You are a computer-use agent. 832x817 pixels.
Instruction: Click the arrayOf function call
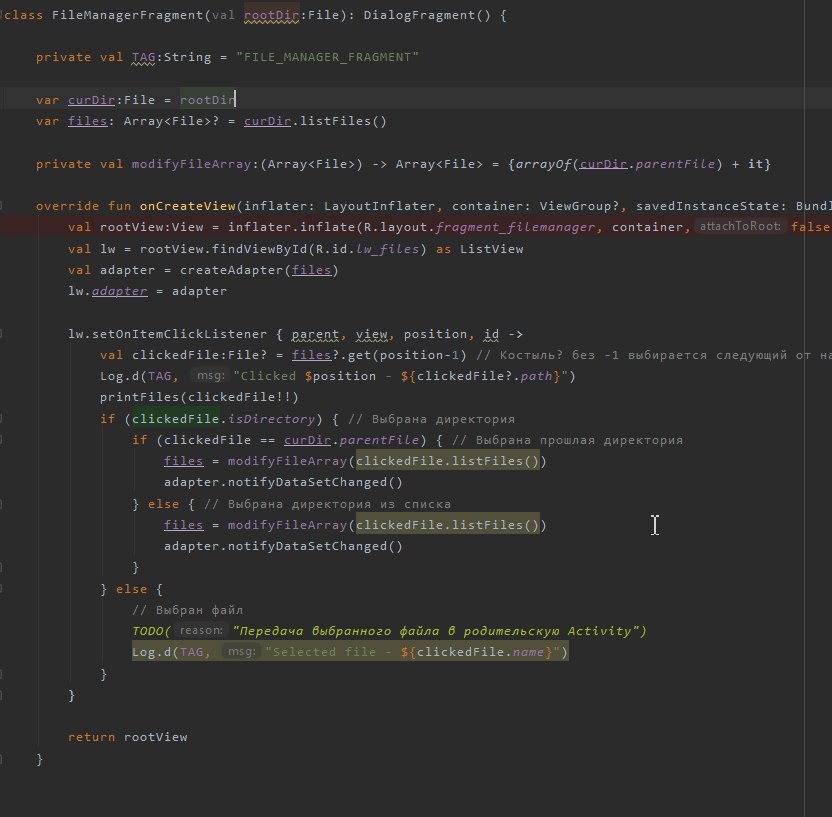coord(543,164)
